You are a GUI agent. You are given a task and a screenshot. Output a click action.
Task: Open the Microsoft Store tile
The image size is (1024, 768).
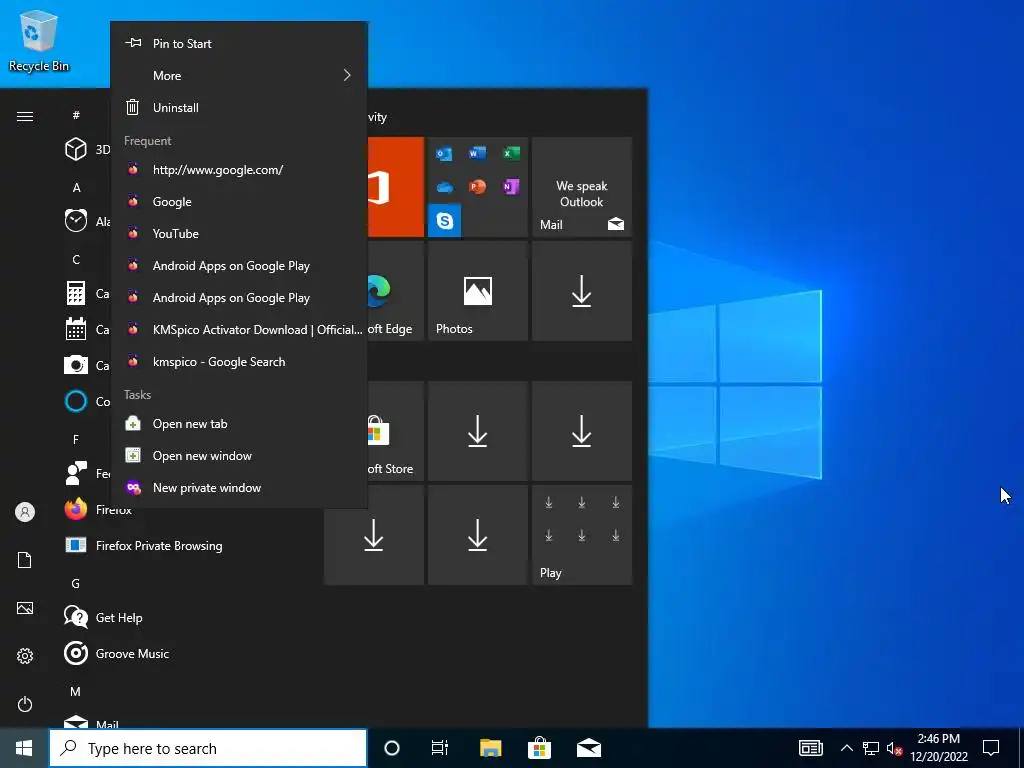click(396, 431)
